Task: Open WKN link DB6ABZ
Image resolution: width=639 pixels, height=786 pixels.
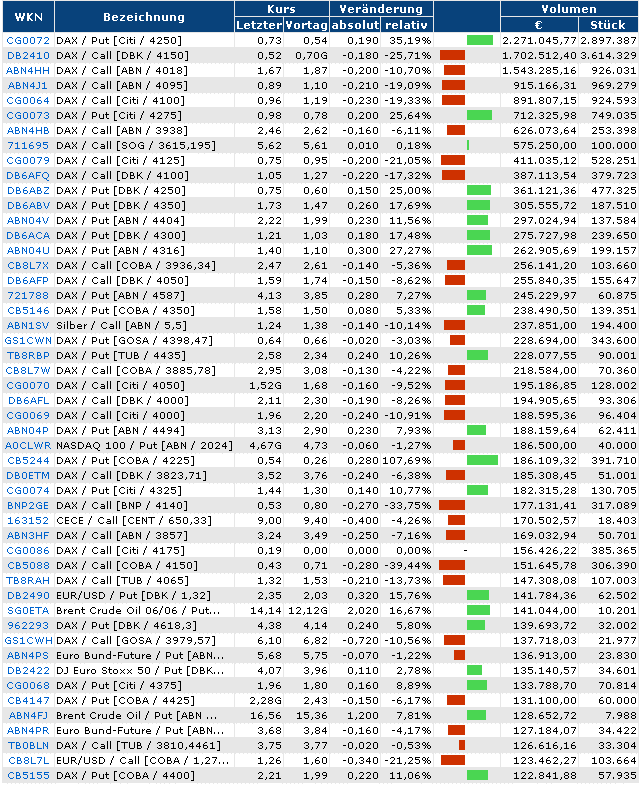Action: 28,191
